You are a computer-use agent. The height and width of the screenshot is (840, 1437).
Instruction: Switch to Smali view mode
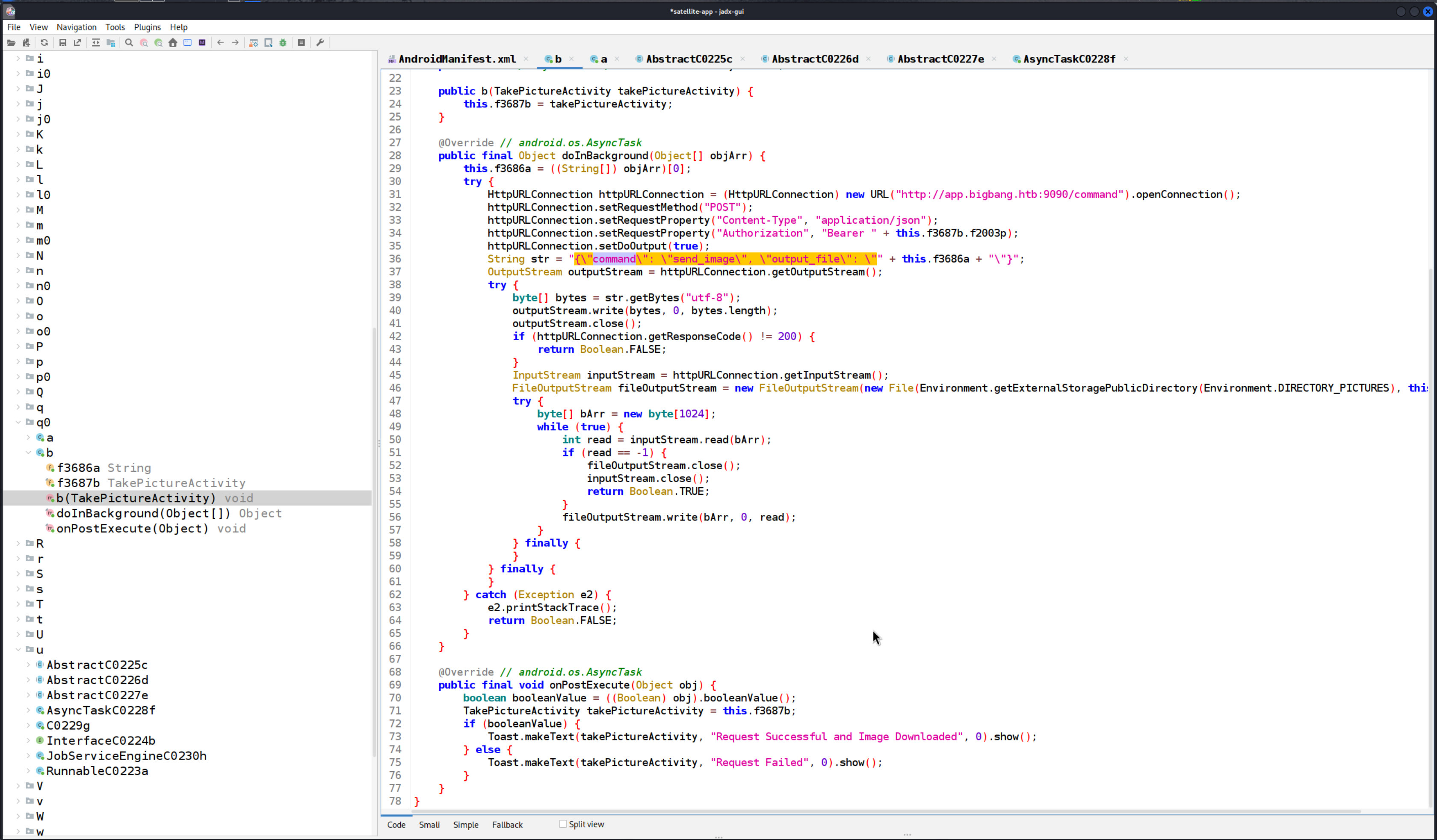coord(429,825)
